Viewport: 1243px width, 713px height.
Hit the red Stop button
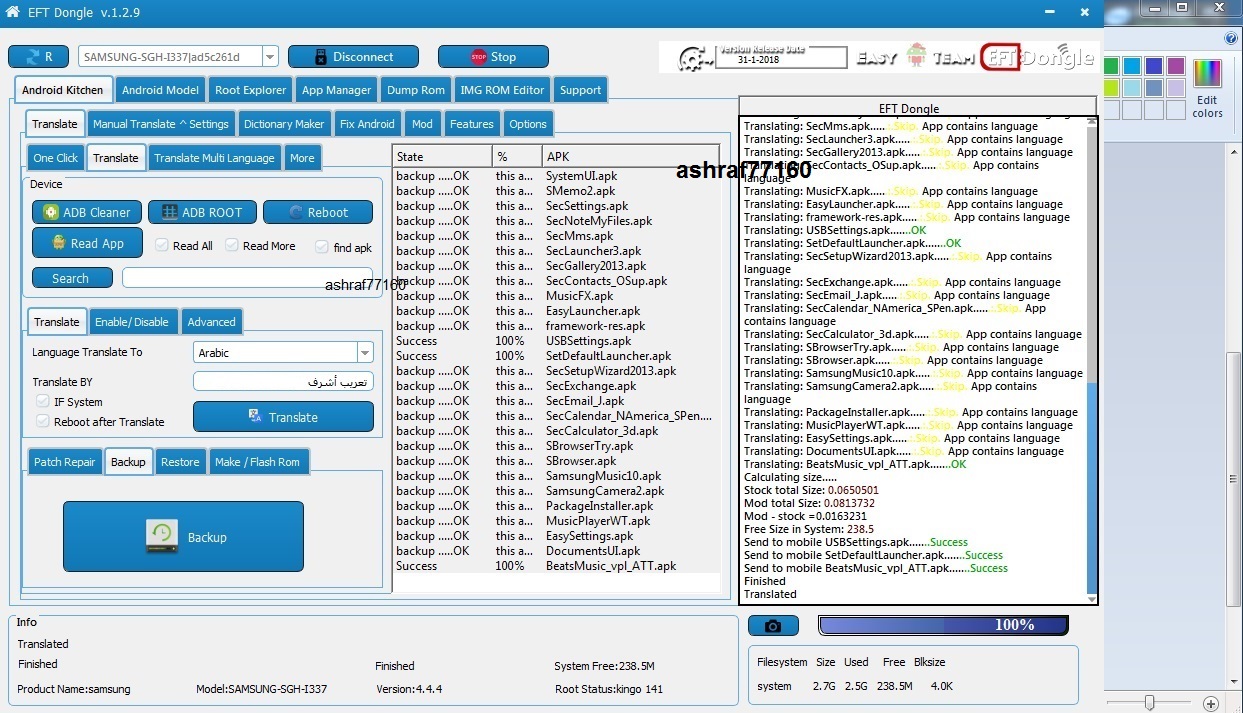tap(493, 57)
